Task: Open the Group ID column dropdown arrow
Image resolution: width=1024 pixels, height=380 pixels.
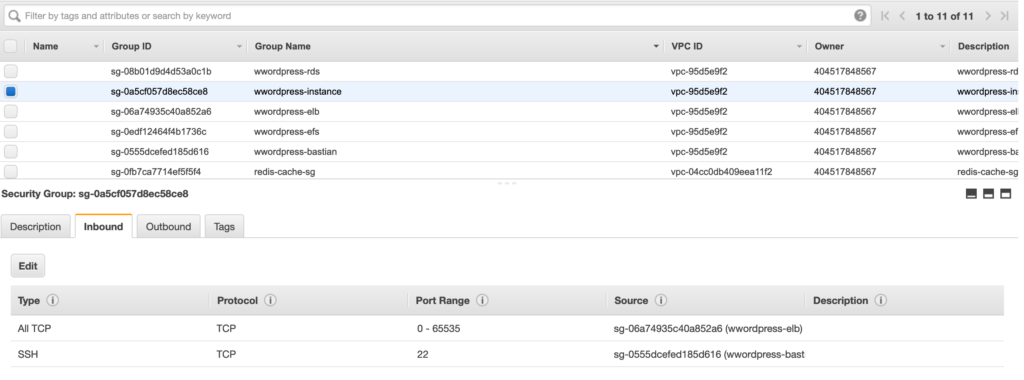Action: [x=239, y=47]
